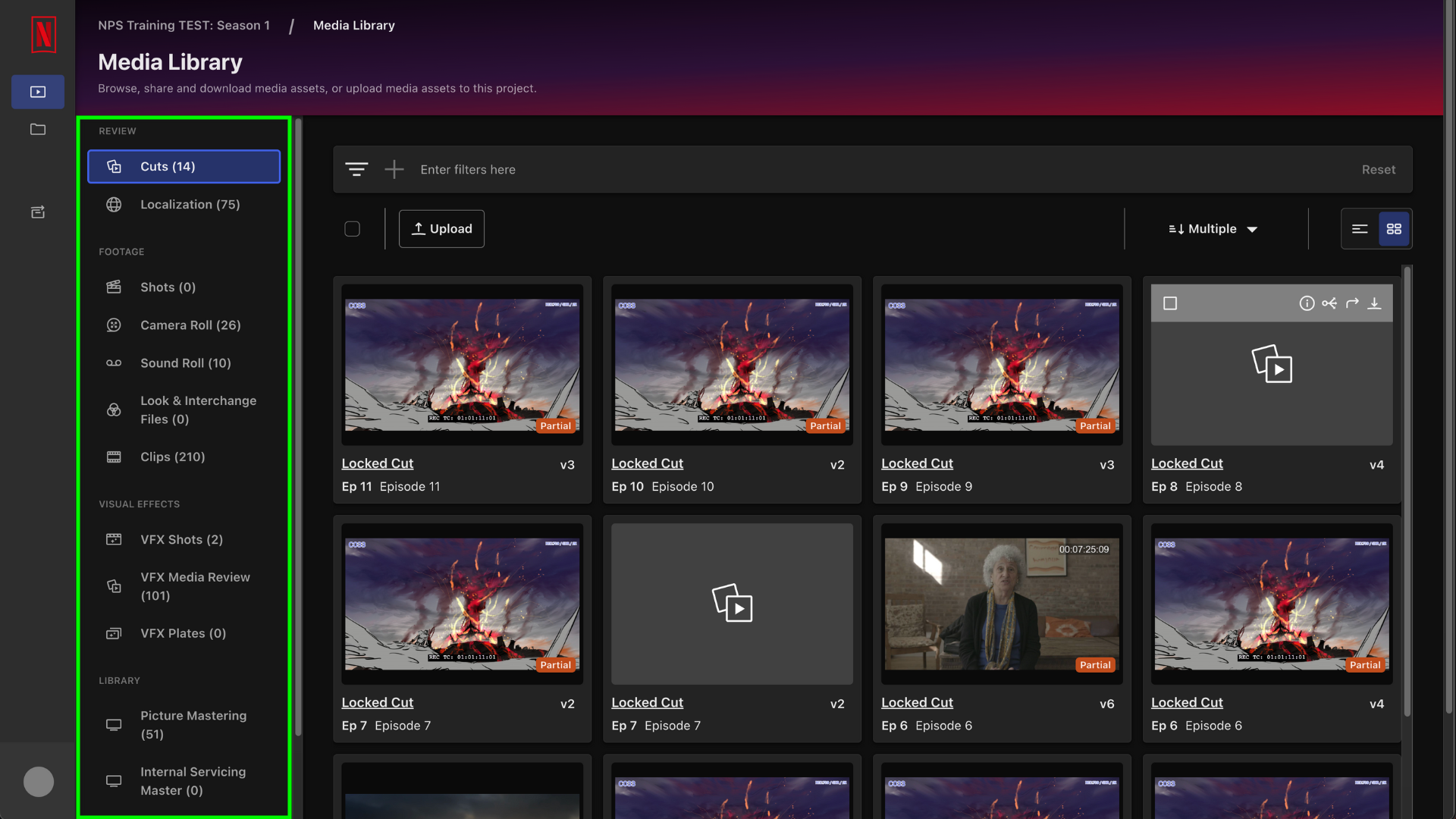The height and width of the screenshot is (819, 1456).
Task: Forward the Ep 8 Locked Cut asset
Action: click(x=1352, y=303)
